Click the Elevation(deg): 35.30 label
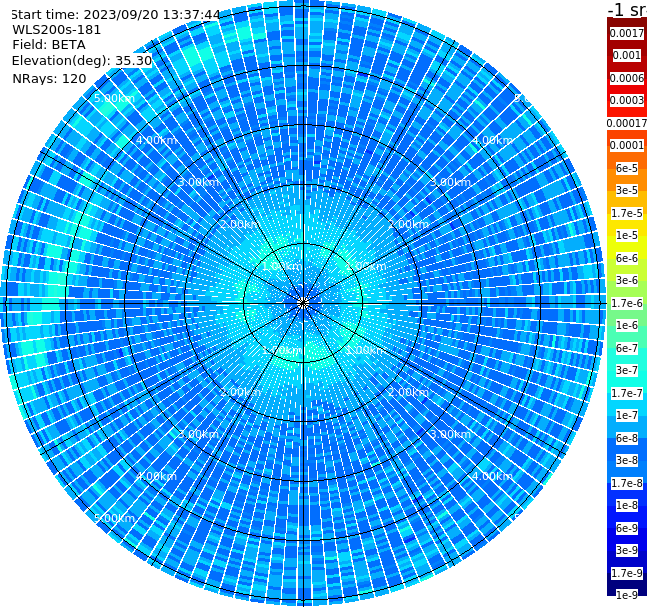The image size is (647, 607). pos(82,61)
